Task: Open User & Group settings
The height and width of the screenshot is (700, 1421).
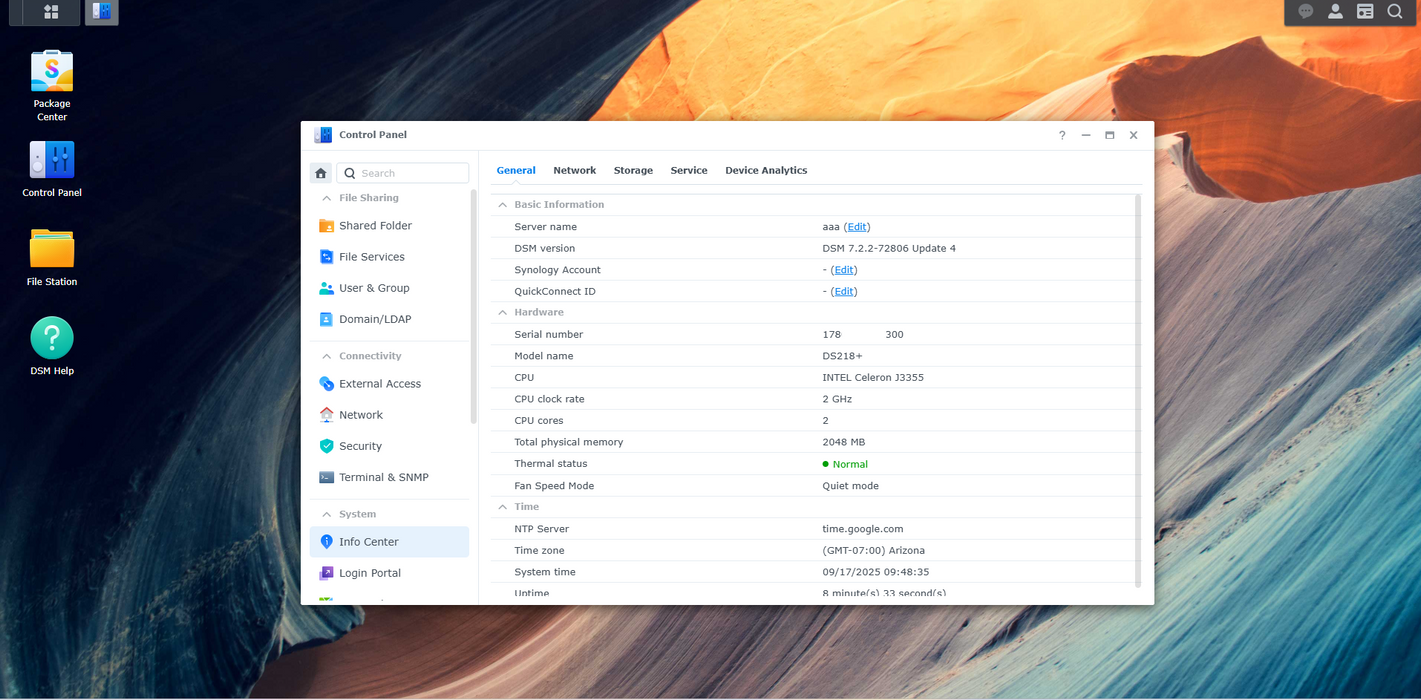Action: pyautogui.click(x=389, y=288)
